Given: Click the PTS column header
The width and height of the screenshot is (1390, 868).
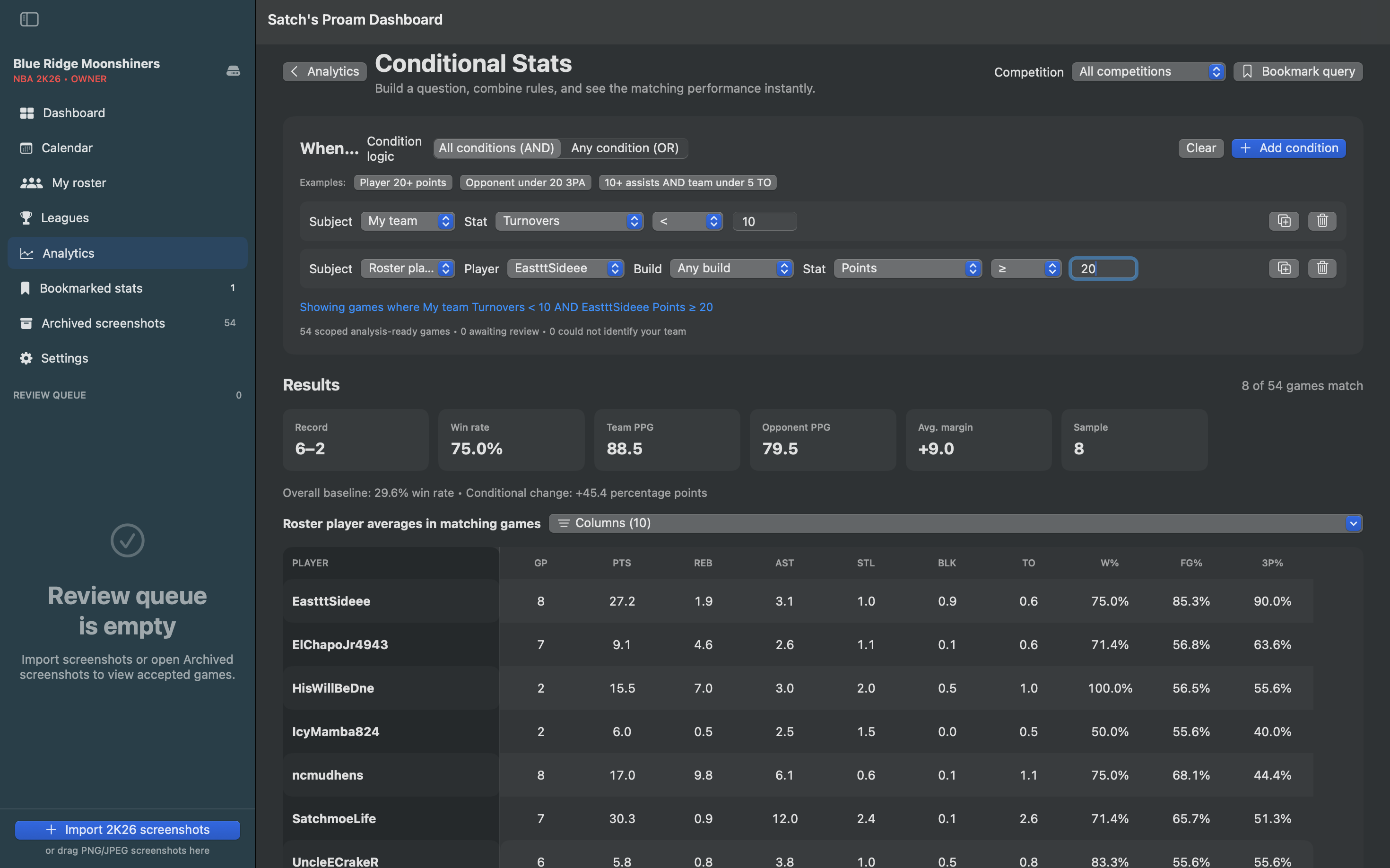Looking at the screenshot, I should click(622, 563).
